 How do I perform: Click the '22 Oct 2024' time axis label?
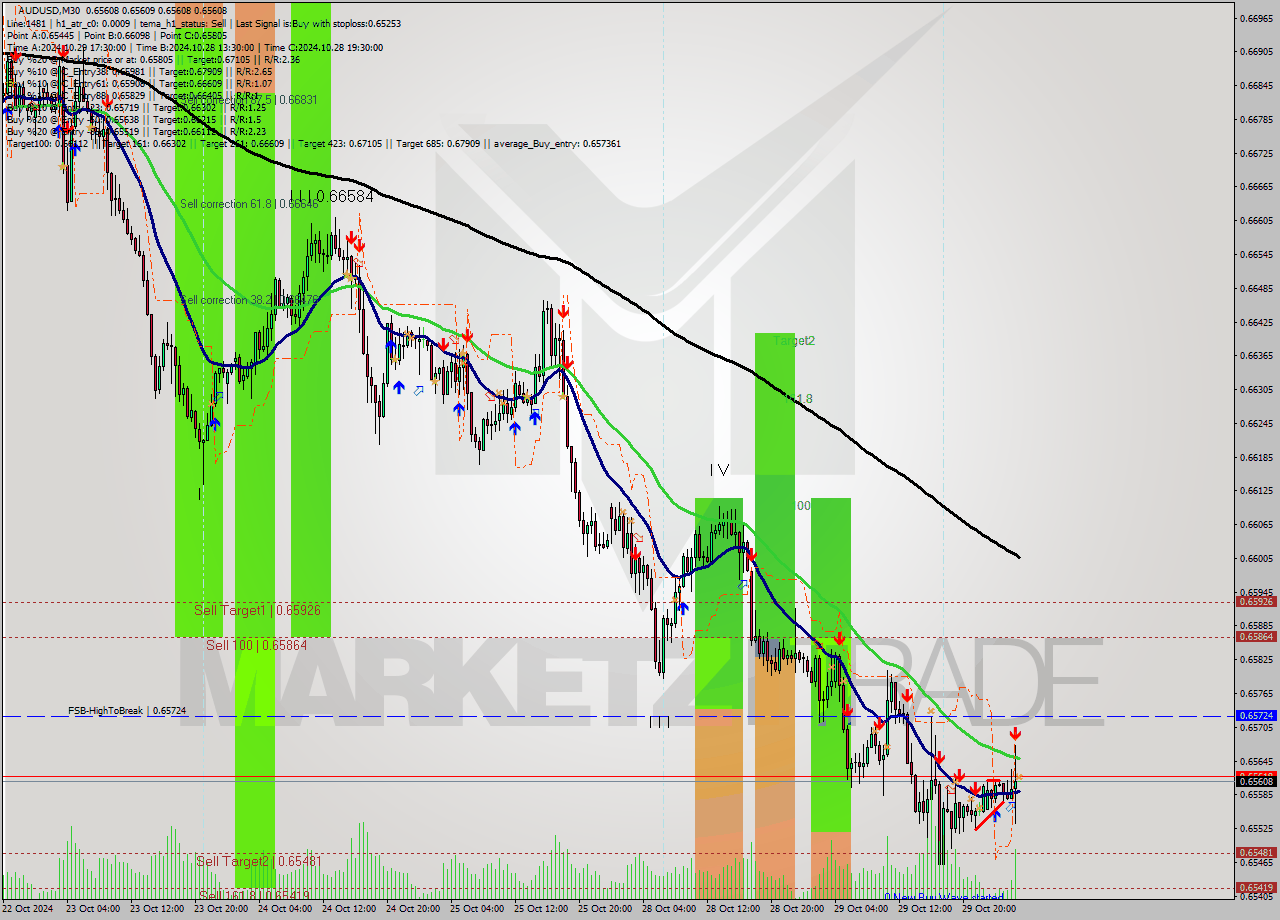coord(26,909)
